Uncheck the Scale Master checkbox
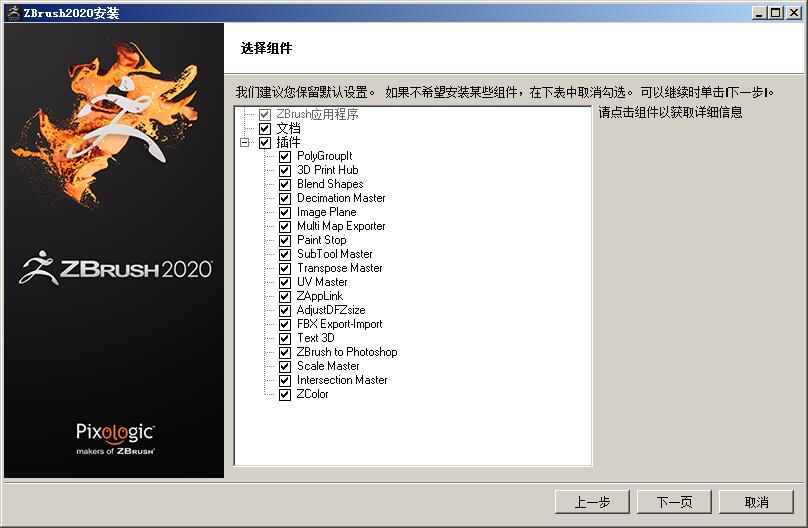The width and height of the screenshot is (808, 528). coord(285,366)
